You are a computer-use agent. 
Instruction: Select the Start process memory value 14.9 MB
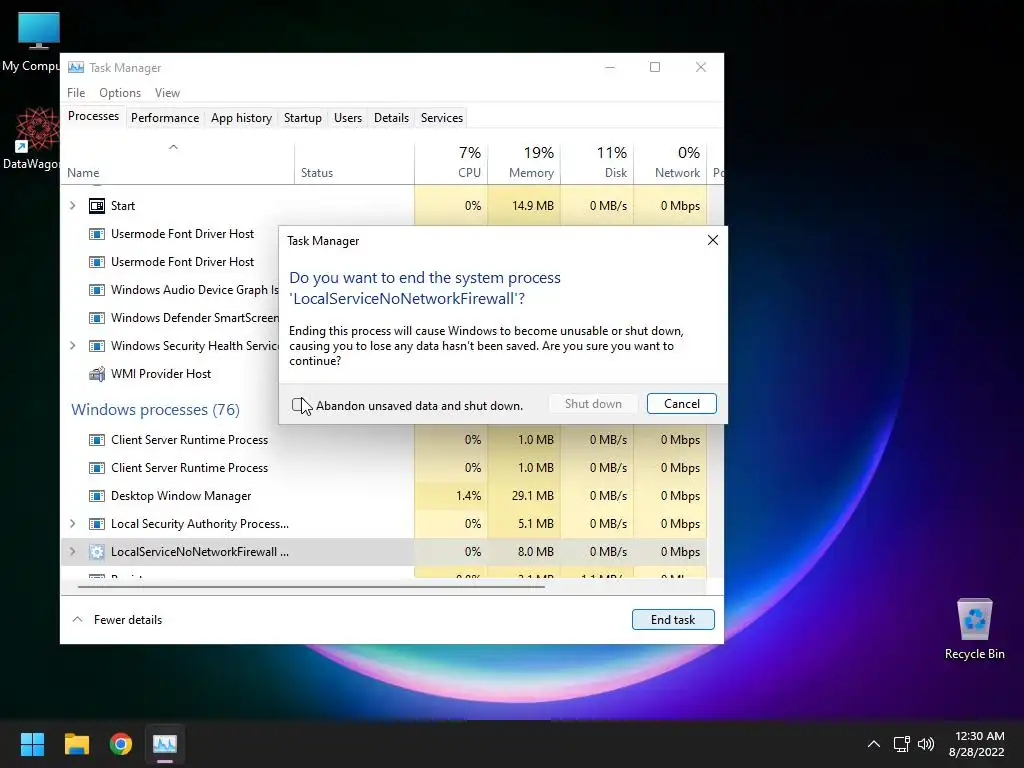[532, 206]
